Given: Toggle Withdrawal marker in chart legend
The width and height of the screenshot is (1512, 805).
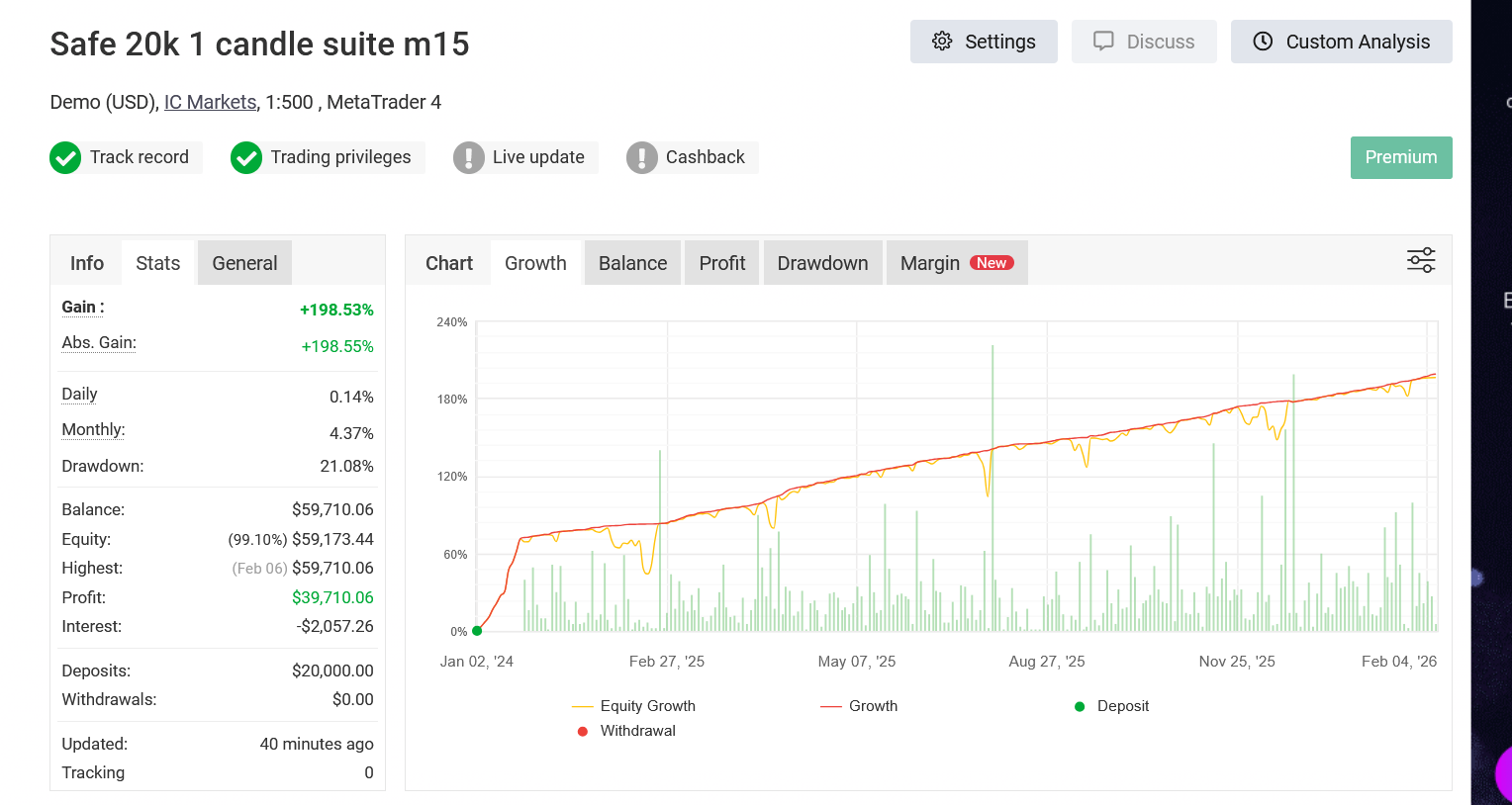Looking at the screenshot, I should click(626, 731).
